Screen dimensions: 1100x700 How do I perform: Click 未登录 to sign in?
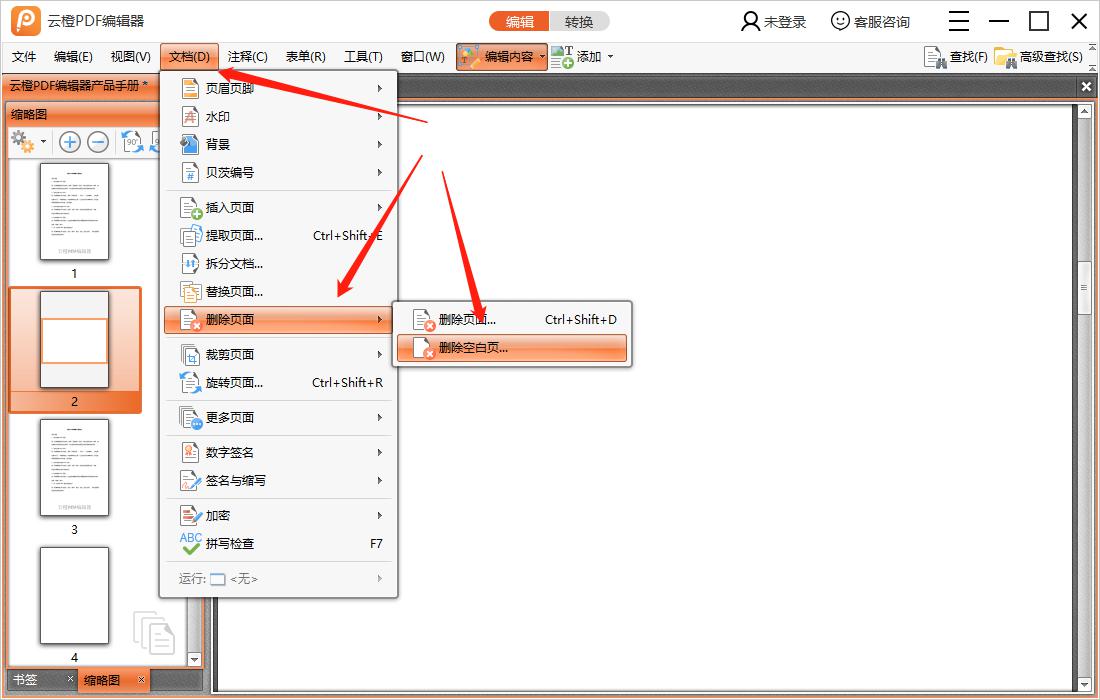[773, 21]
